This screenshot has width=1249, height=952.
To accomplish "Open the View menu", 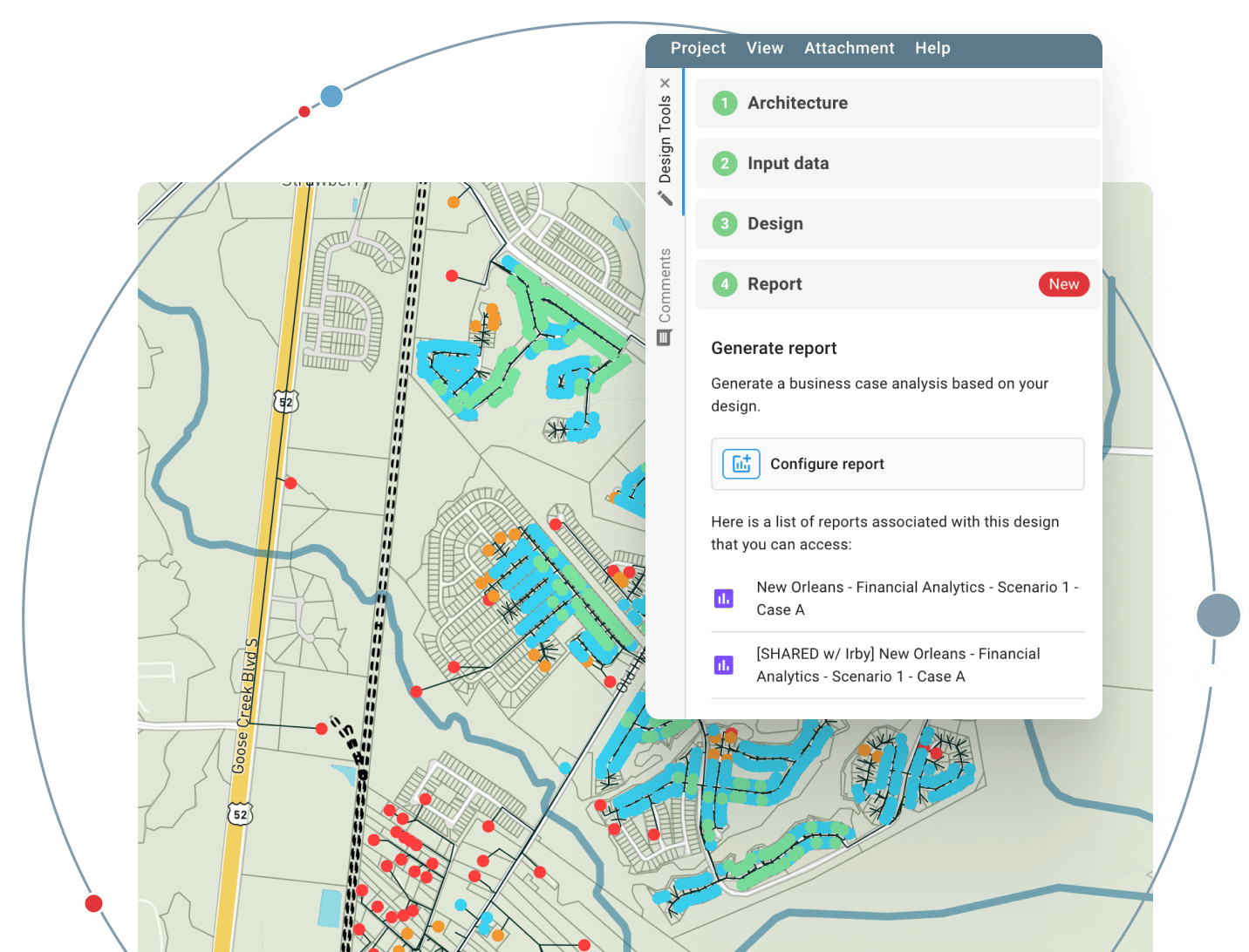I will pos(765,48).
